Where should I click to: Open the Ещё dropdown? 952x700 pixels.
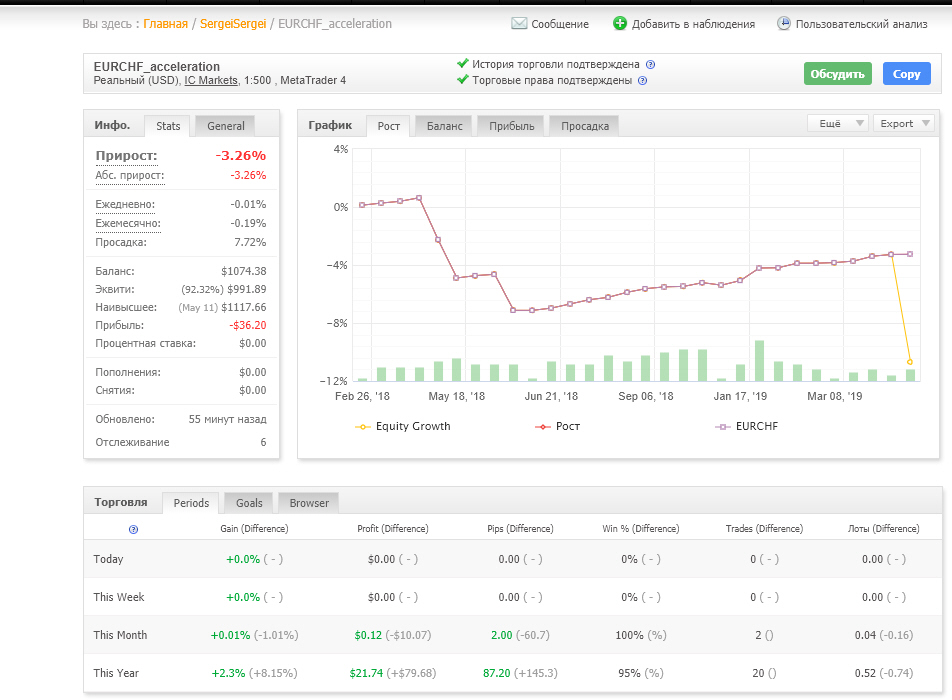click(x=838, y=123)
